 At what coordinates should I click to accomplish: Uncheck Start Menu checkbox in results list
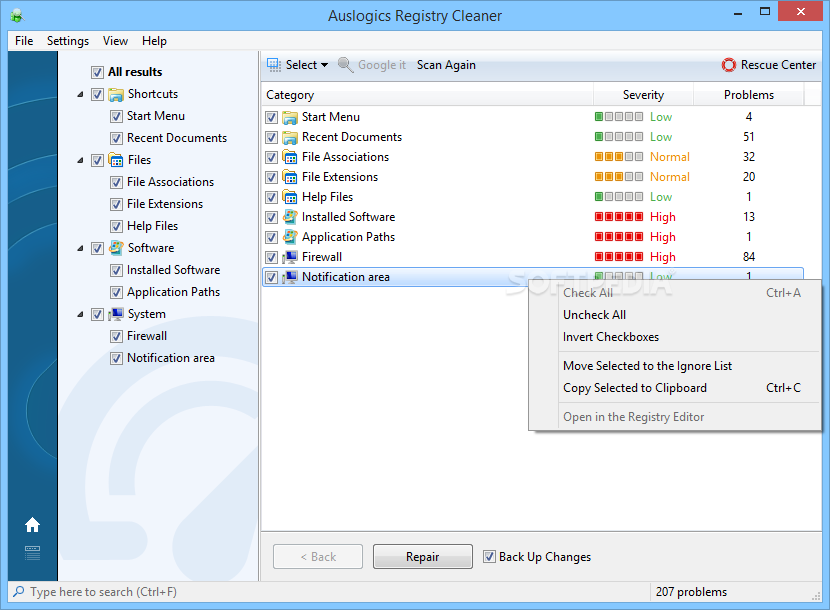point(272,117)
